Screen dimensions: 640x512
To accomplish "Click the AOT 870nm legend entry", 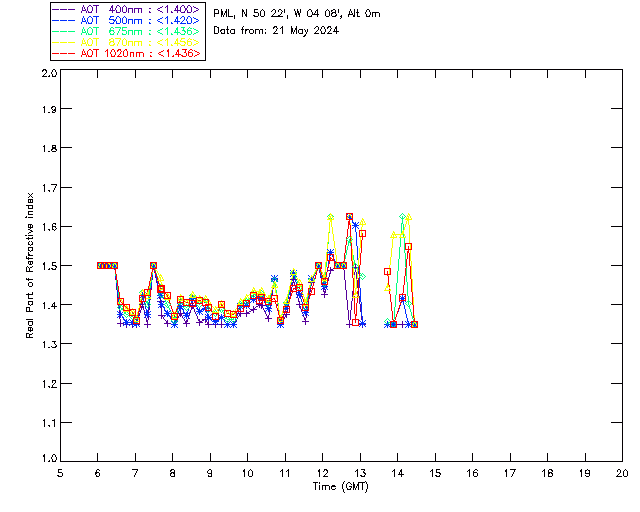I will [126, 42].
